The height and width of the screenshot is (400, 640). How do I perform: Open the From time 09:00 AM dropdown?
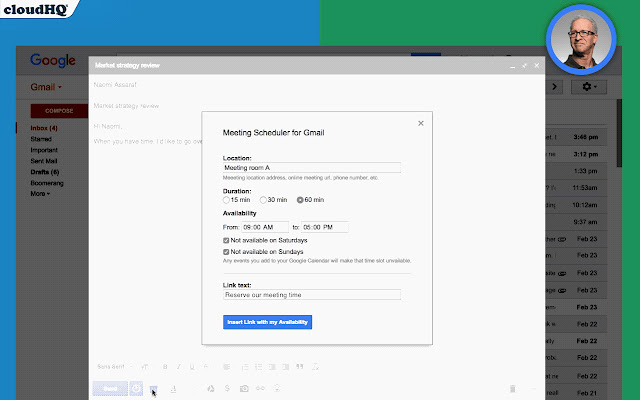pyautogui.click(x=265, y=227)
